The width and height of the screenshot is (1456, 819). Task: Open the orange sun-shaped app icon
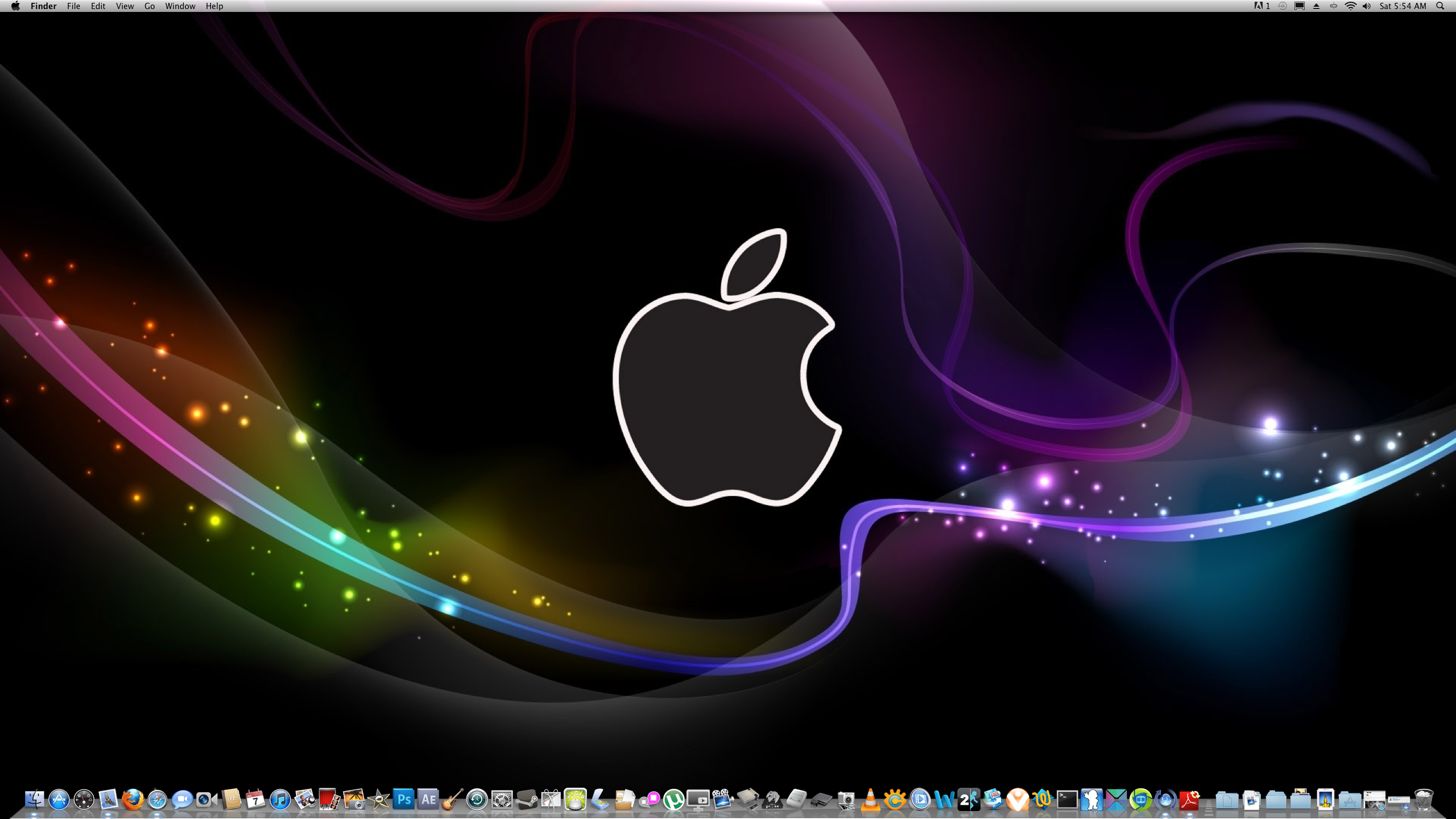point(895,800)
